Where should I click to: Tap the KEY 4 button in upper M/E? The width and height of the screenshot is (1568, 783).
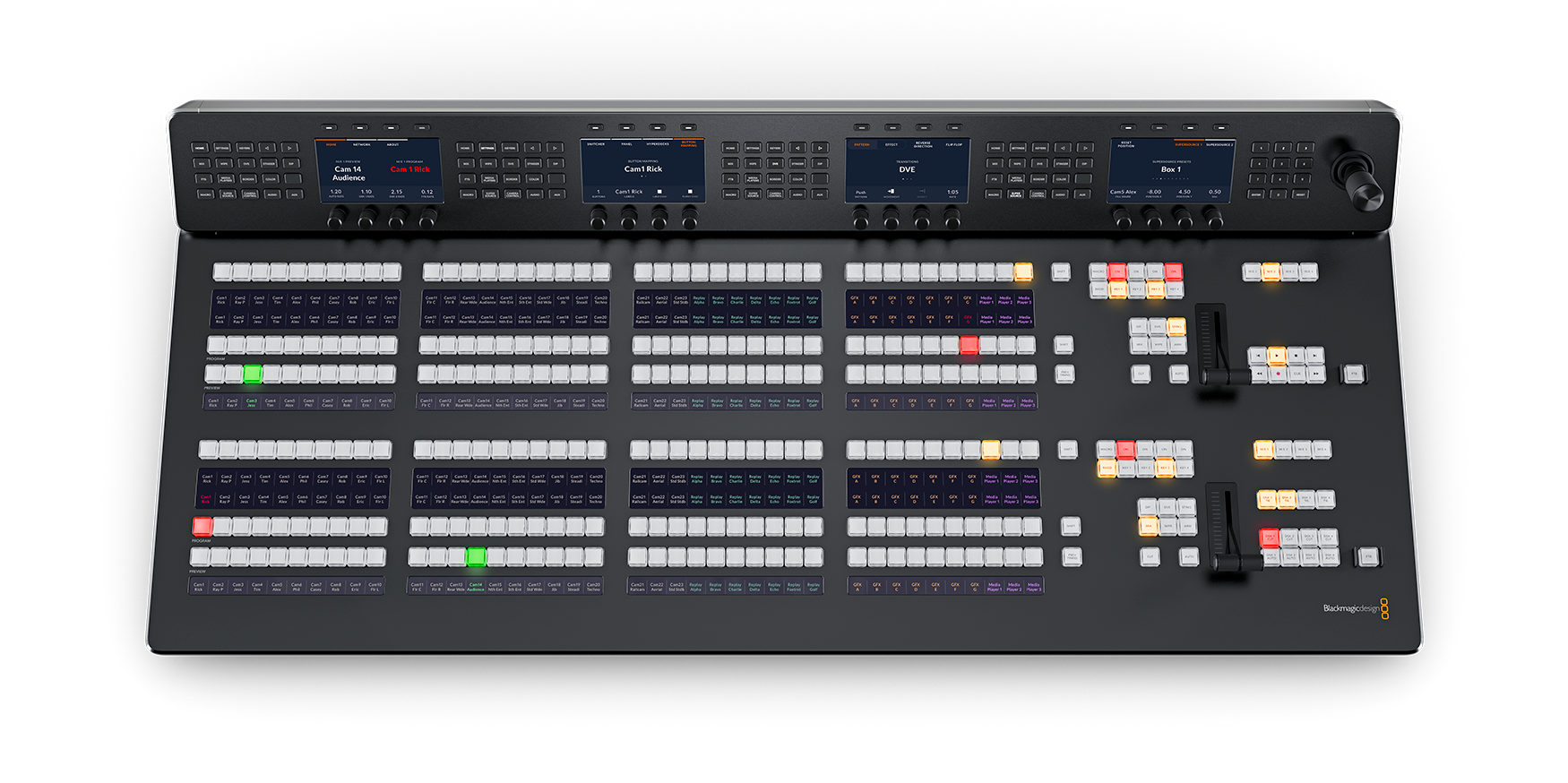click(1175, 289)
